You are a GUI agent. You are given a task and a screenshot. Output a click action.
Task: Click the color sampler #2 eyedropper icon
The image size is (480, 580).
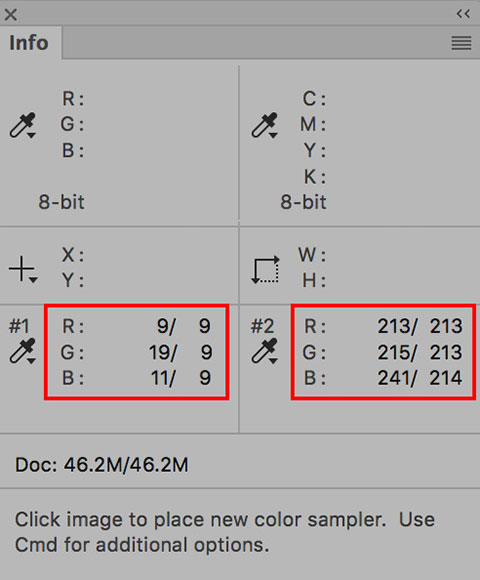pos(264,351)
